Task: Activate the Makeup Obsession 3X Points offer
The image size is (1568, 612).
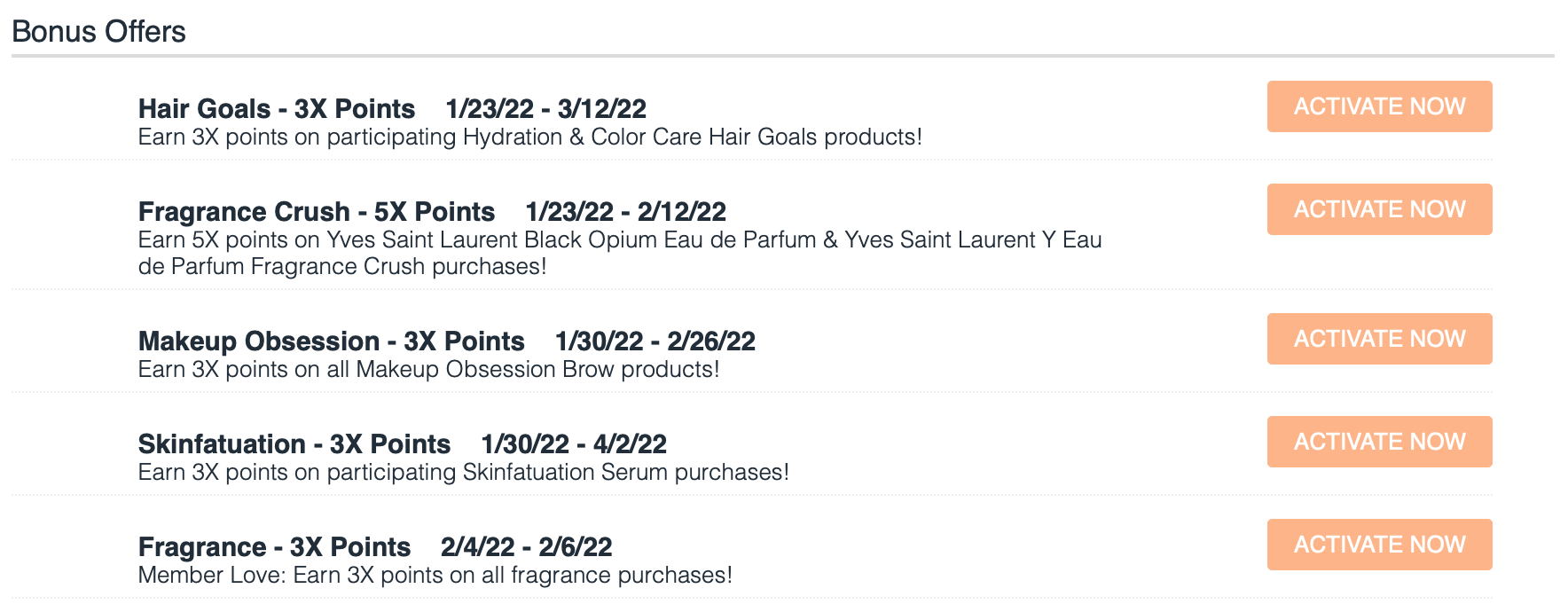Action: pos(1378,339)
